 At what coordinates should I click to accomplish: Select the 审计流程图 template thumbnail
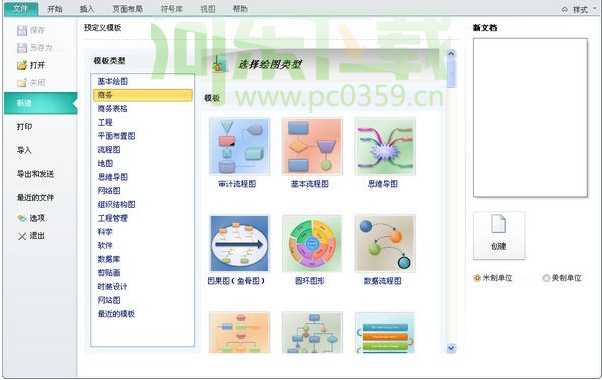(x=239, y=147)
